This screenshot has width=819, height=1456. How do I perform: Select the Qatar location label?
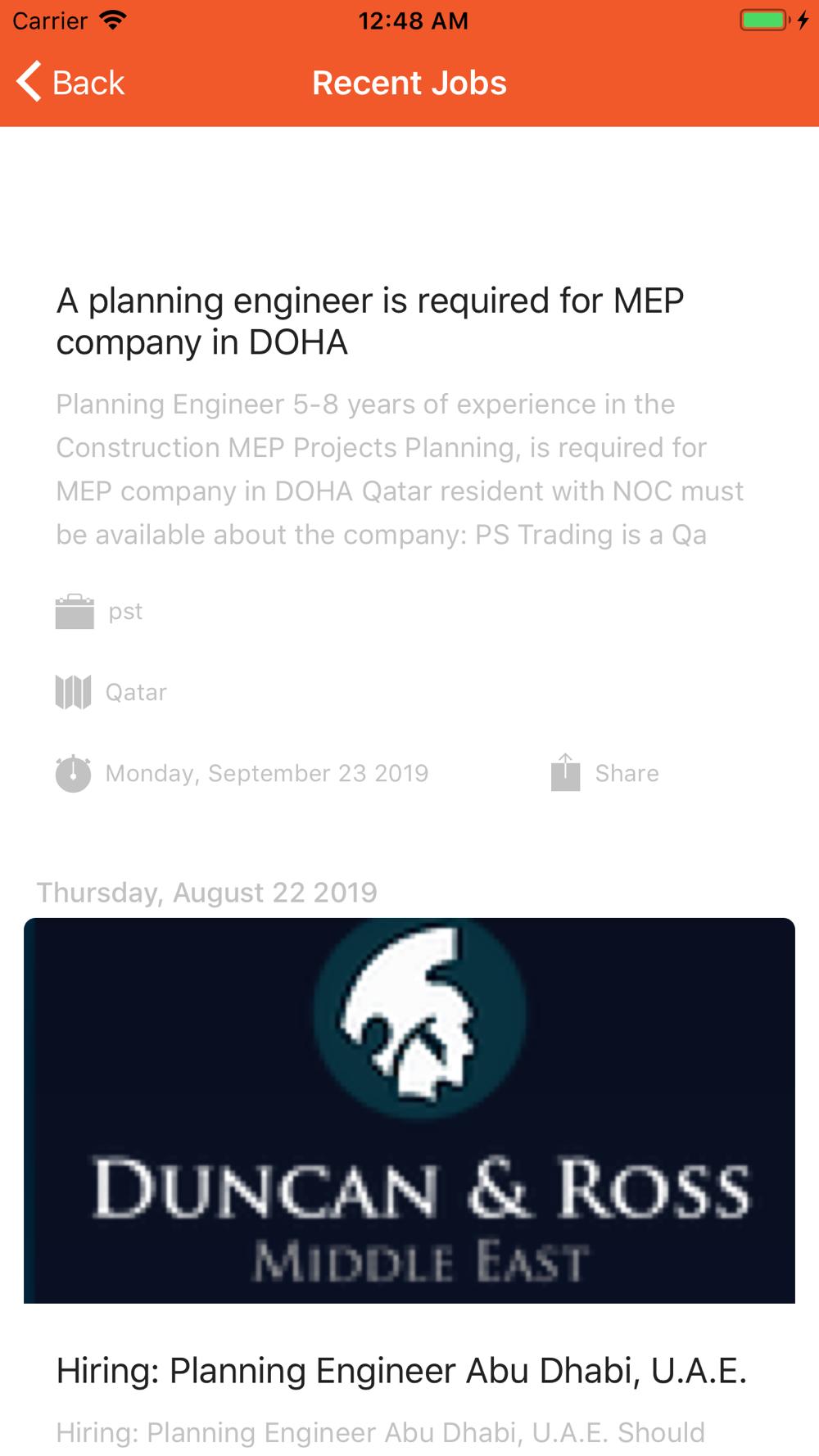(x=136, y=692)
